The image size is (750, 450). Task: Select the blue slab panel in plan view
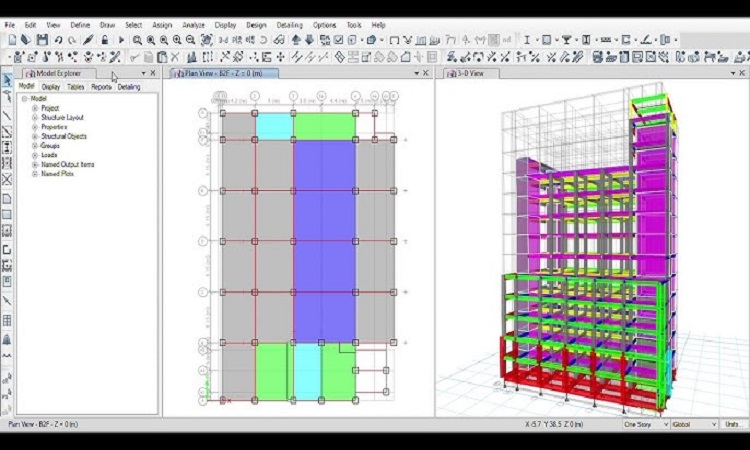(323, 240)
